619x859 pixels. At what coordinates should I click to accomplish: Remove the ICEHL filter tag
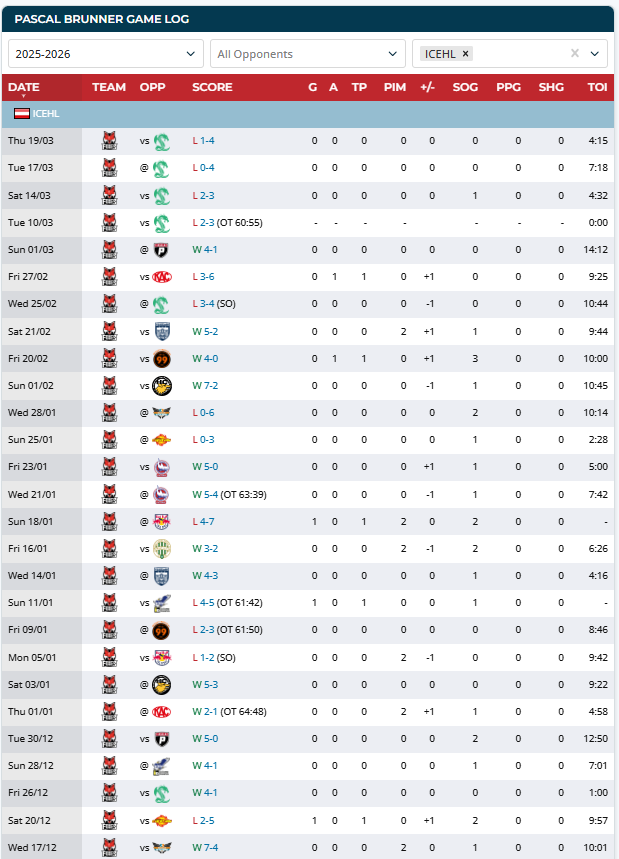pos(465,54)
